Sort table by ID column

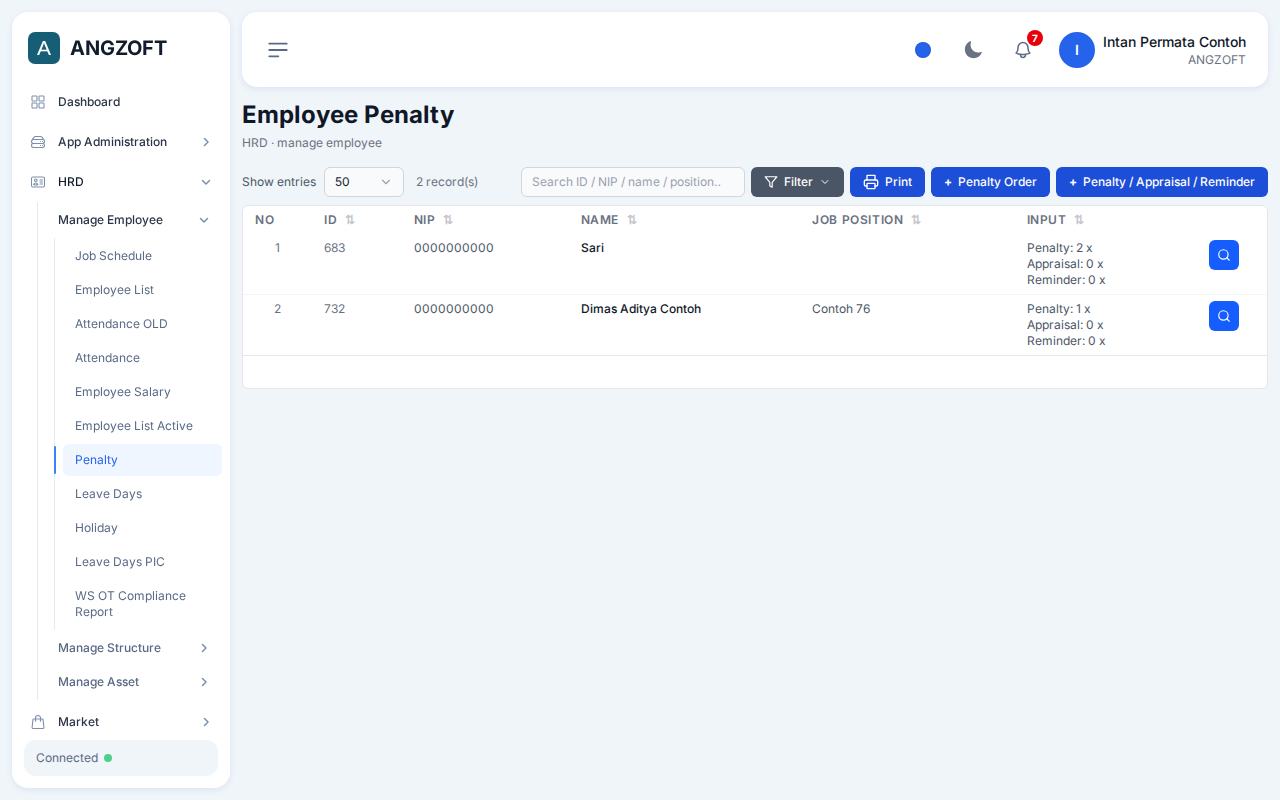click(339, 220)
